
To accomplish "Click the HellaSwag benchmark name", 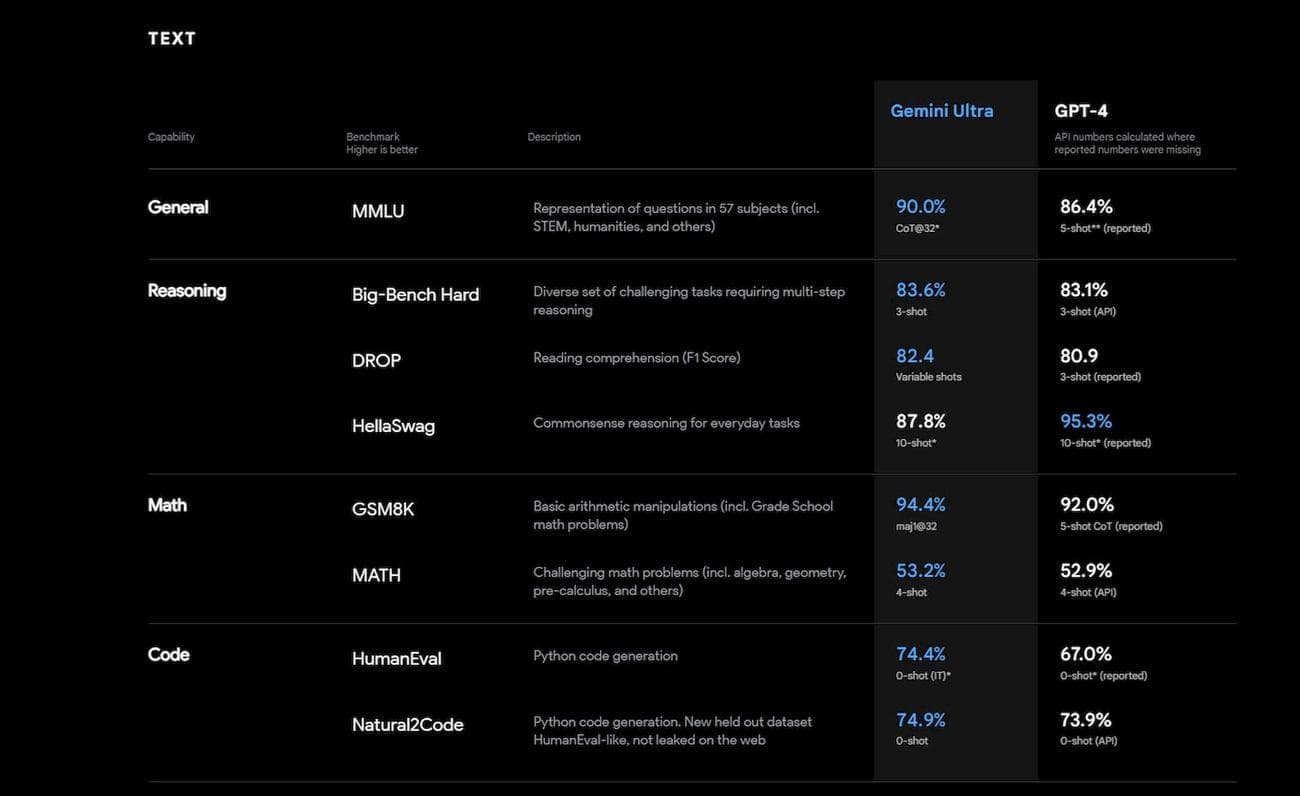I will 393,426.
